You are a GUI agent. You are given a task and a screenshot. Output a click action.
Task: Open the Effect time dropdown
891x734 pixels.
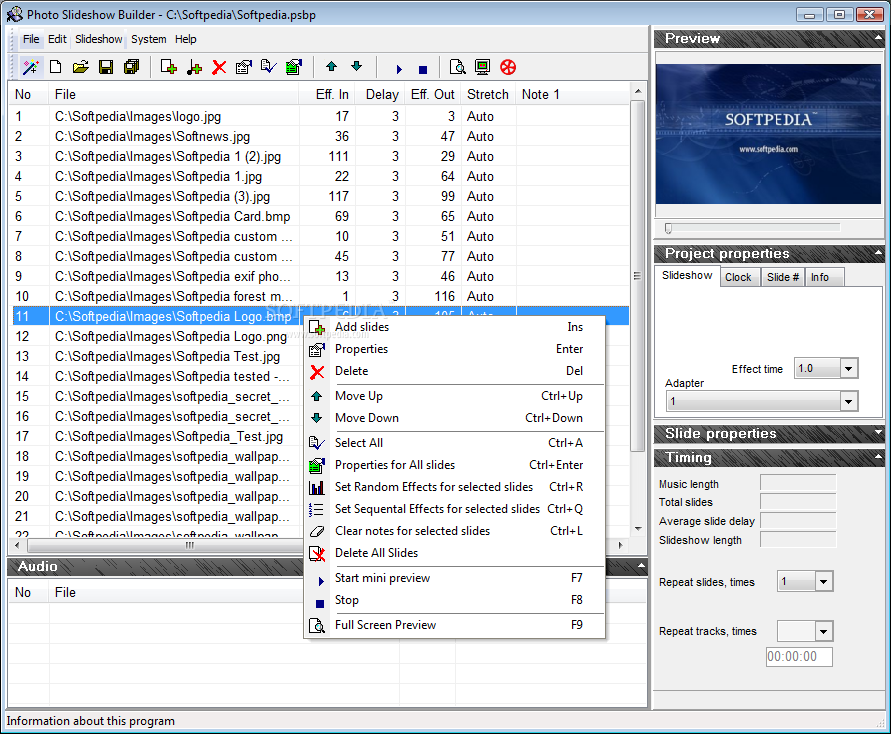[848, 369]
